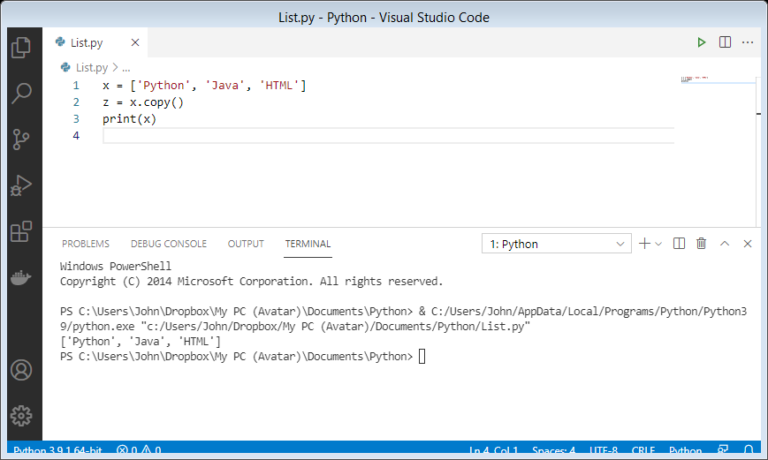Viewport: 768px width, 460px height.
Task: Run Python file with green play button
Action: 701,43
